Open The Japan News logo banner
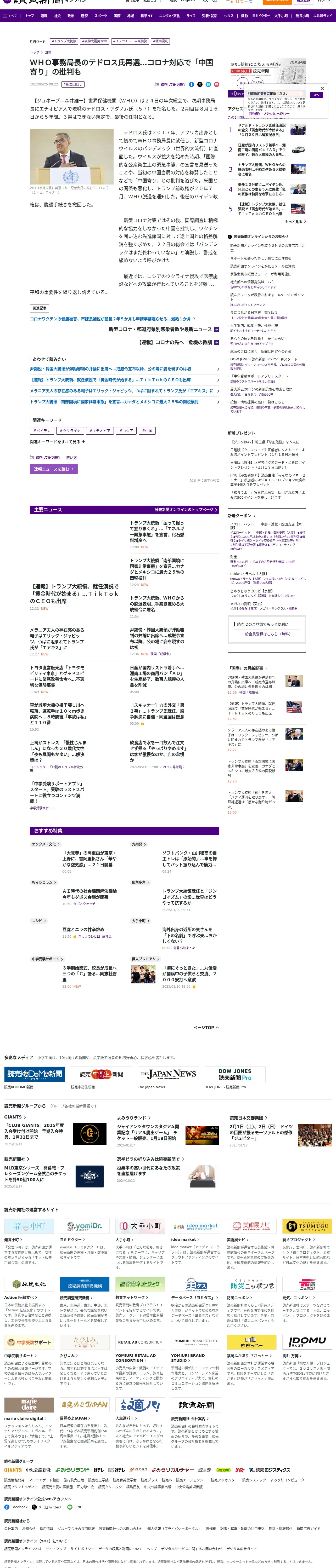Image resolution: width=336 pixels, height=1568 pixels. click(168, 1074)
